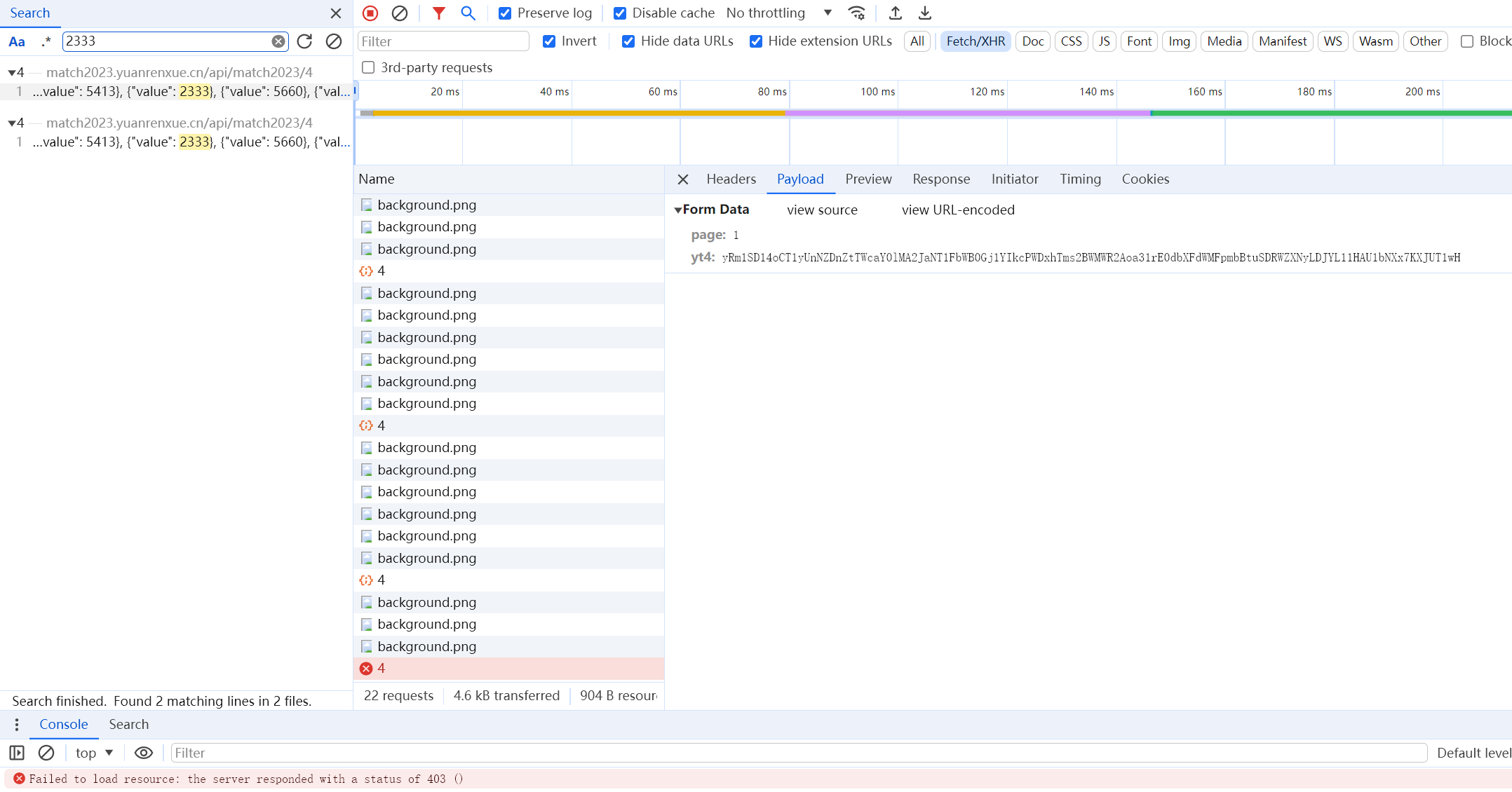Switch to the Initiator tab
1512x792 pixels.
coord(1015,179)
